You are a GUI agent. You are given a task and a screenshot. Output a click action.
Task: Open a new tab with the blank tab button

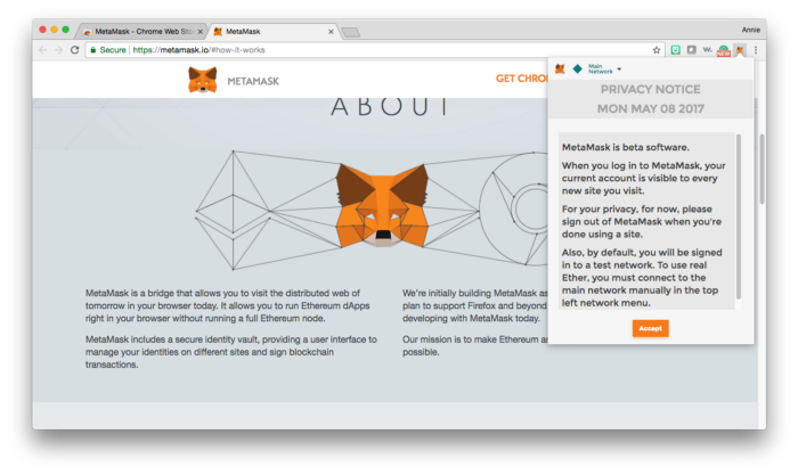[x=351, y=33]
